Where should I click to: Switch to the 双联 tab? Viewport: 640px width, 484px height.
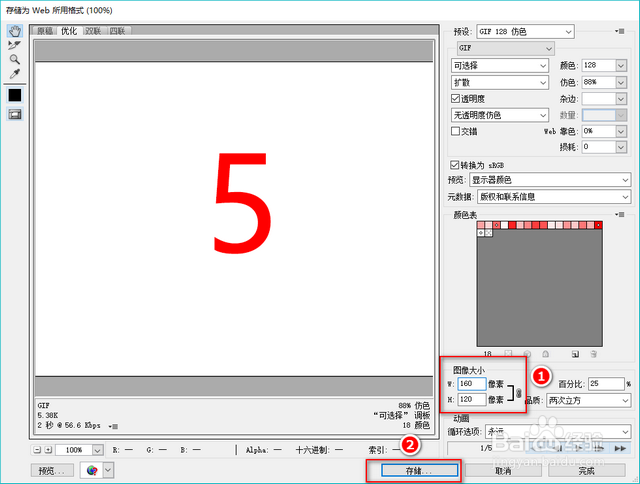pyautogui.click(x=93, y=31)
